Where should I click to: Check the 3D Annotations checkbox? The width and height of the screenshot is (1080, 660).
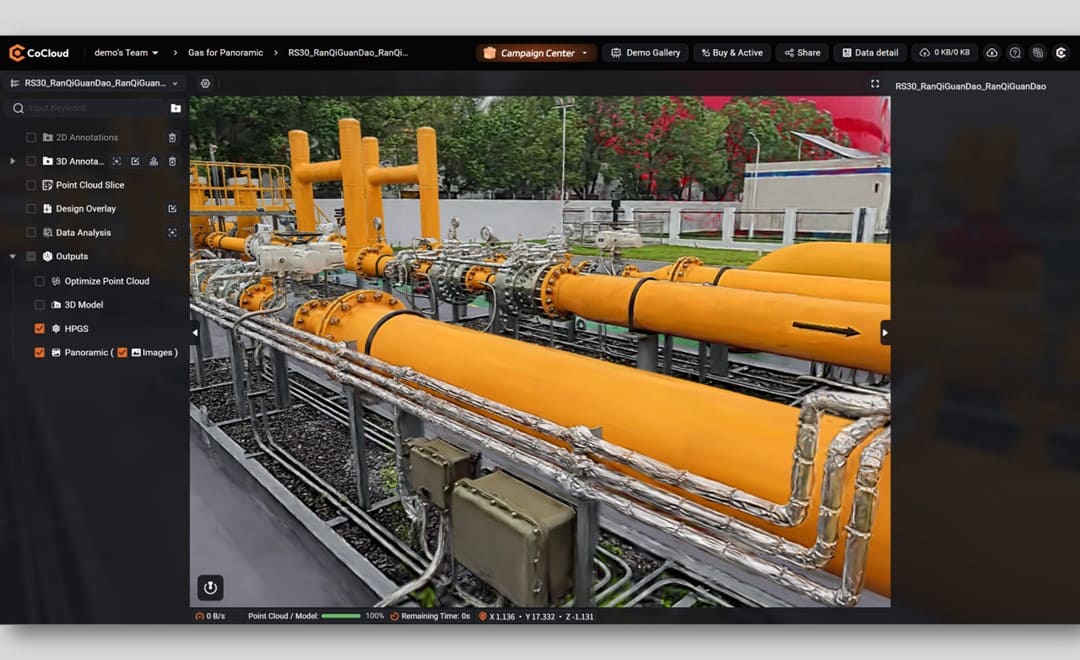pyautogui.click(x=31, y=161)
